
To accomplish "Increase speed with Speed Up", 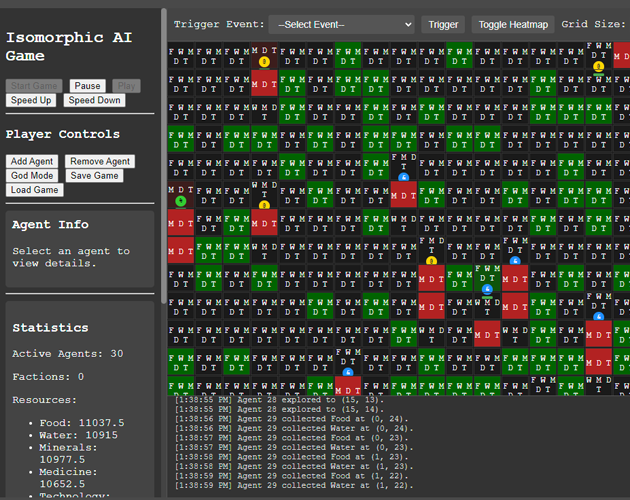I will [31, 100].
